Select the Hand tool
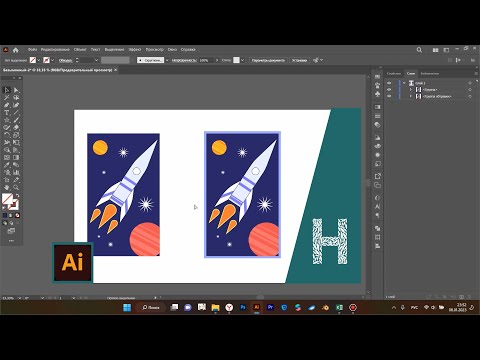 click(x=7, y=188)
